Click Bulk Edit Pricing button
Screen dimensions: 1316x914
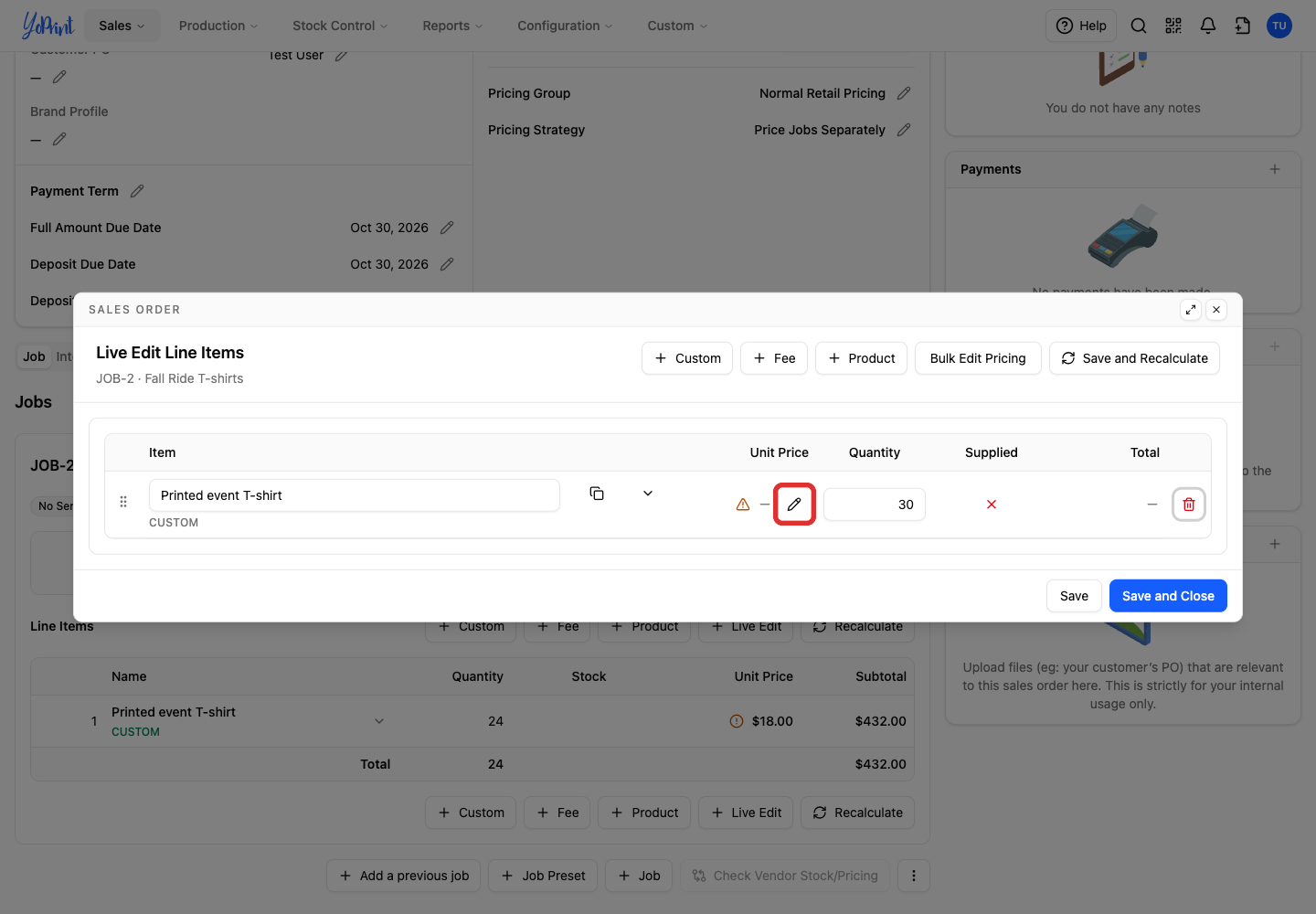(978, 358)
